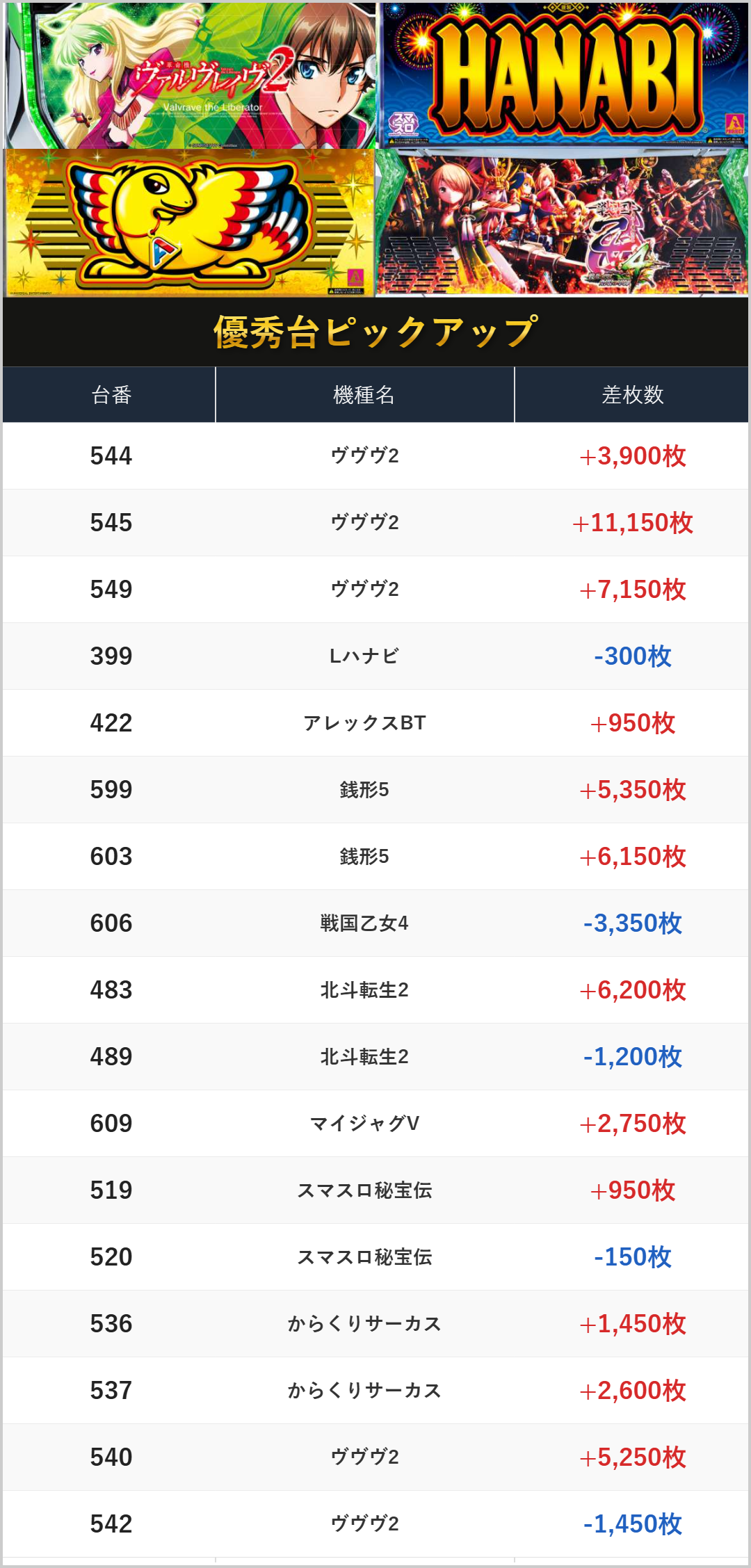The image size is (751, 1568).
Task: Click the 機種名 column header
Action: (364, 395)
